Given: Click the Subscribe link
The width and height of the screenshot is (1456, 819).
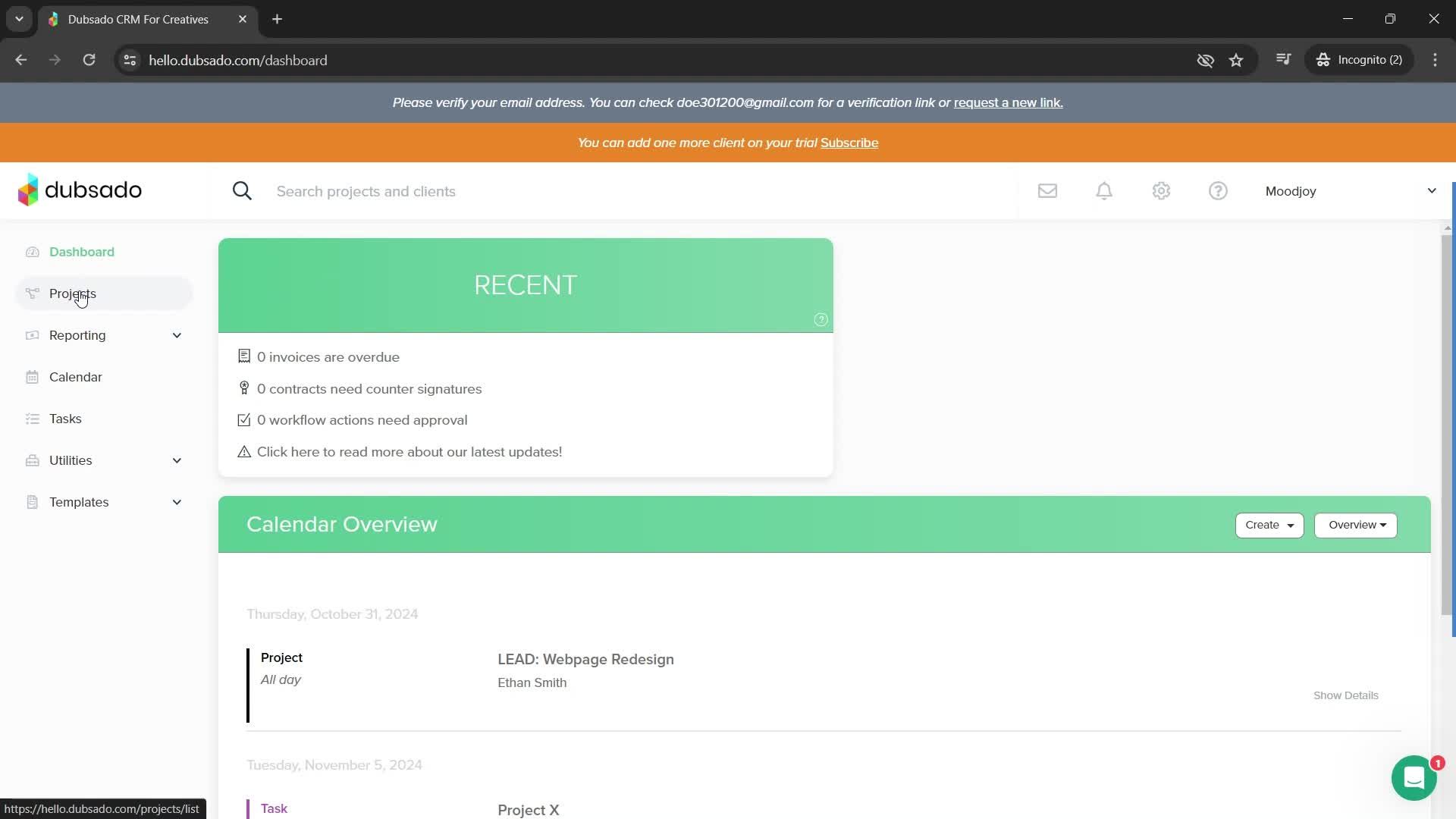Looking at the screenshot, I should pyautogui.click(x=849, y=143).
